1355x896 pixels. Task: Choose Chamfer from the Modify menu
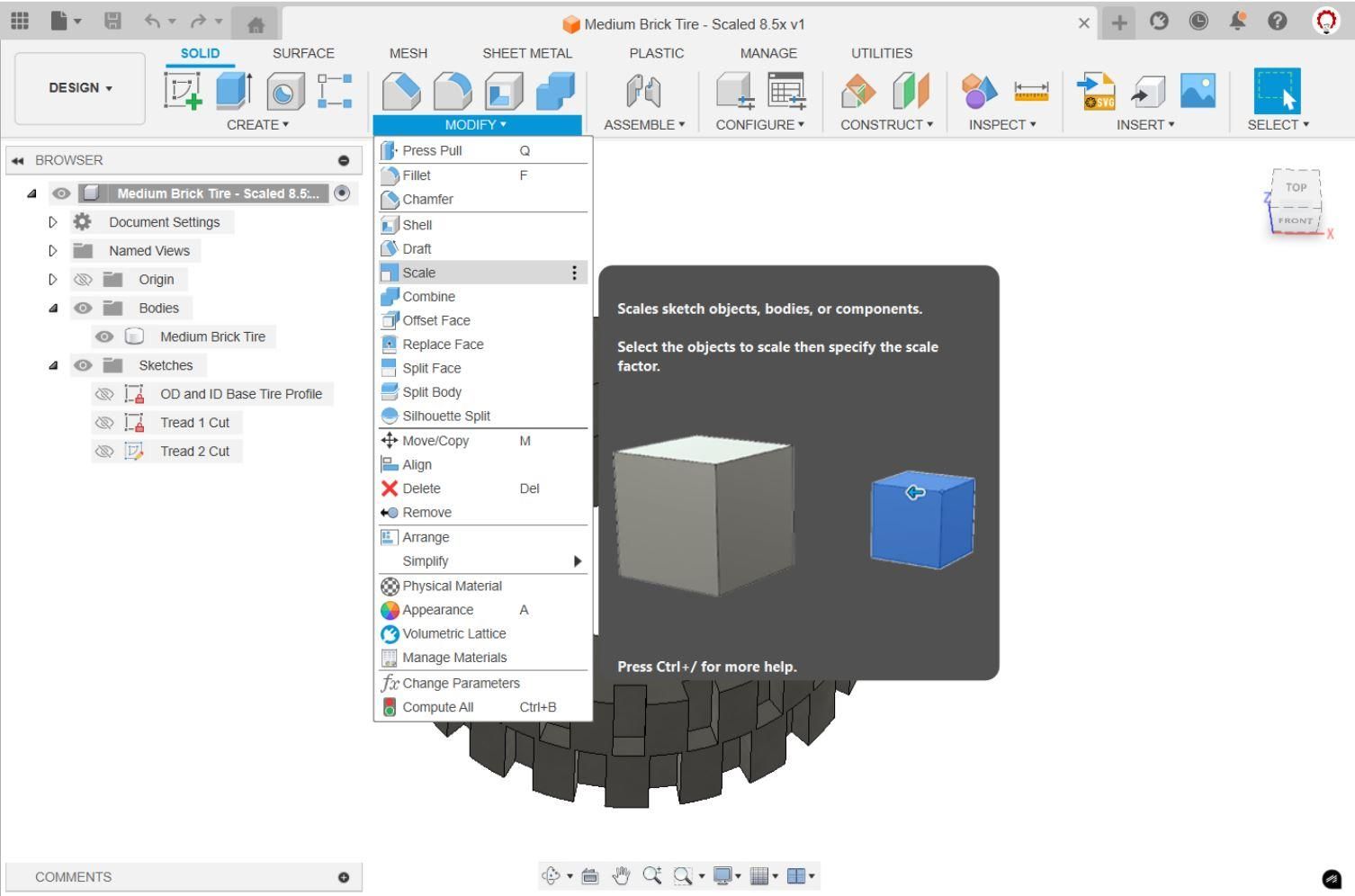(483, 200)
